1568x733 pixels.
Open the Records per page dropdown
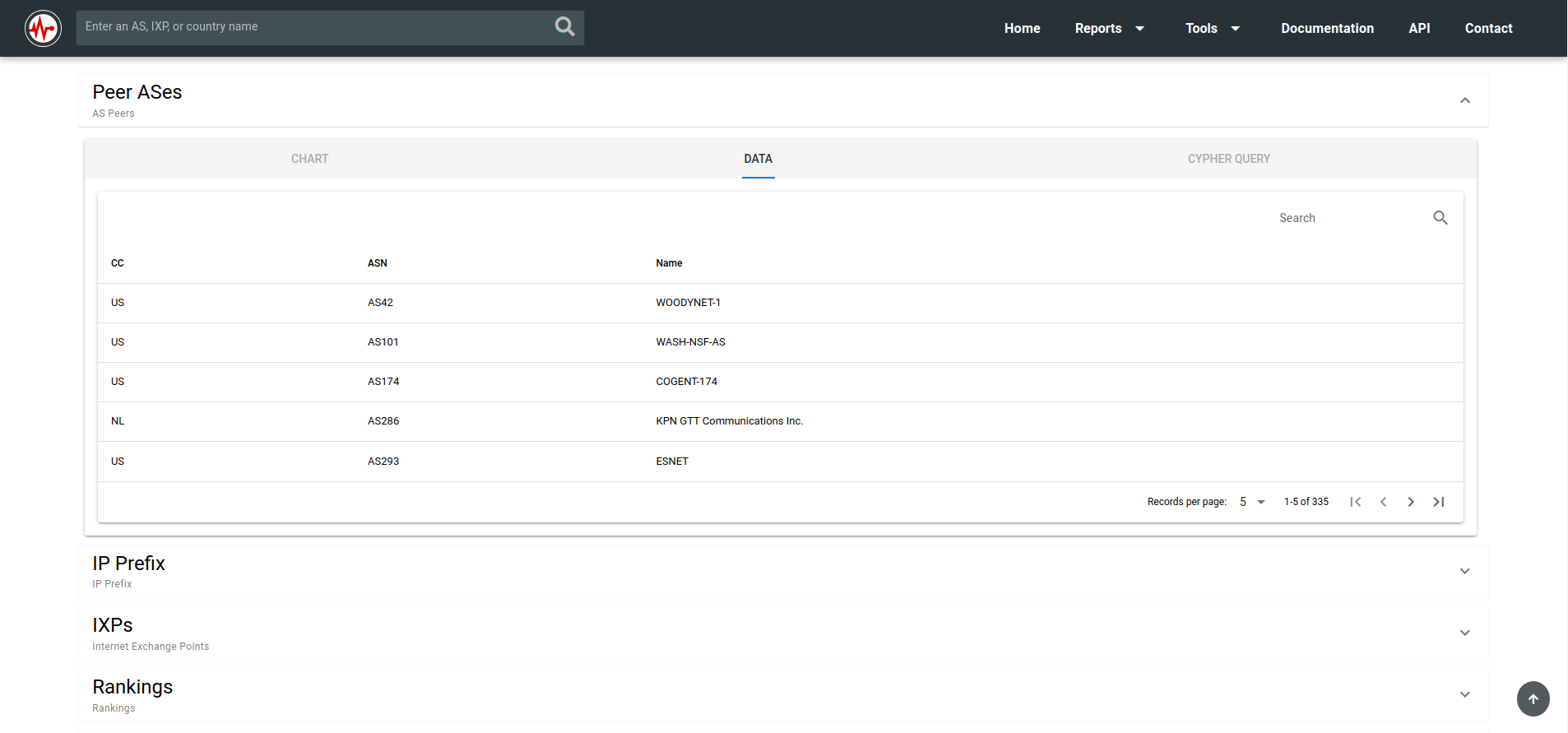pyautogui.click(x=1252, y=502)
